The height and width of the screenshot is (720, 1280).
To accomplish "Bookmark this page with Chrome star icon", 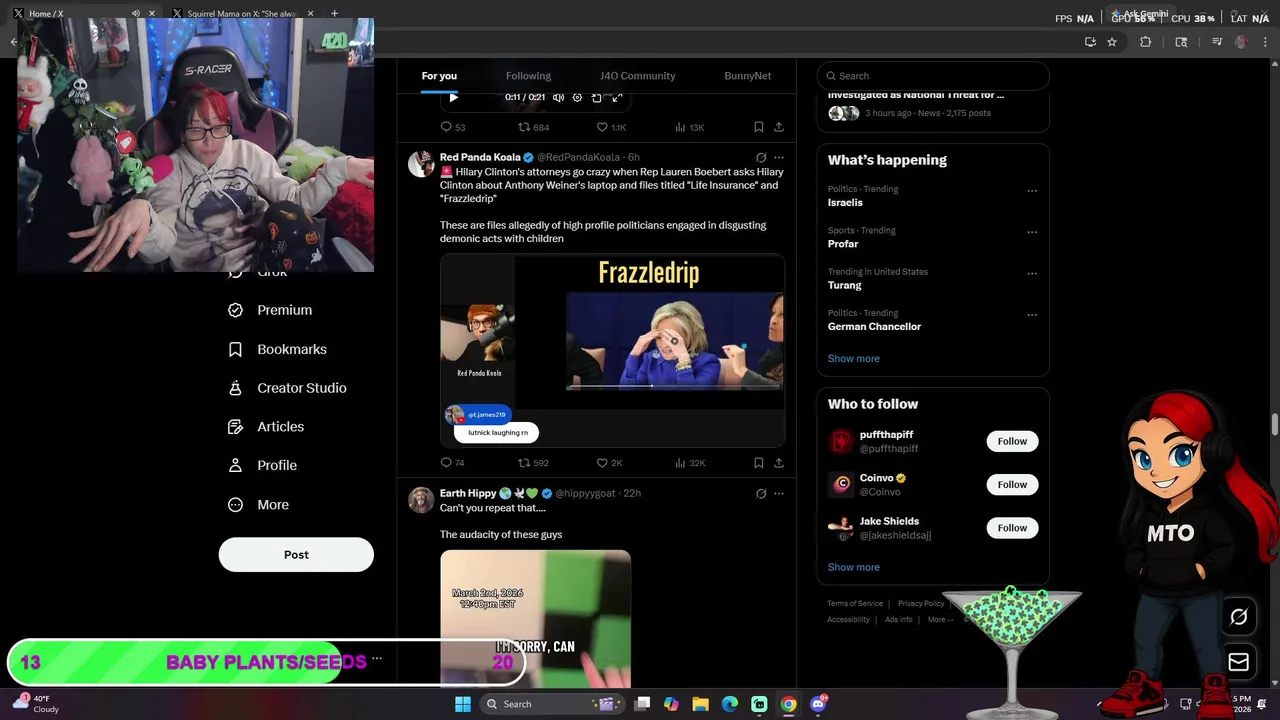I will (x=1112, y=42).
